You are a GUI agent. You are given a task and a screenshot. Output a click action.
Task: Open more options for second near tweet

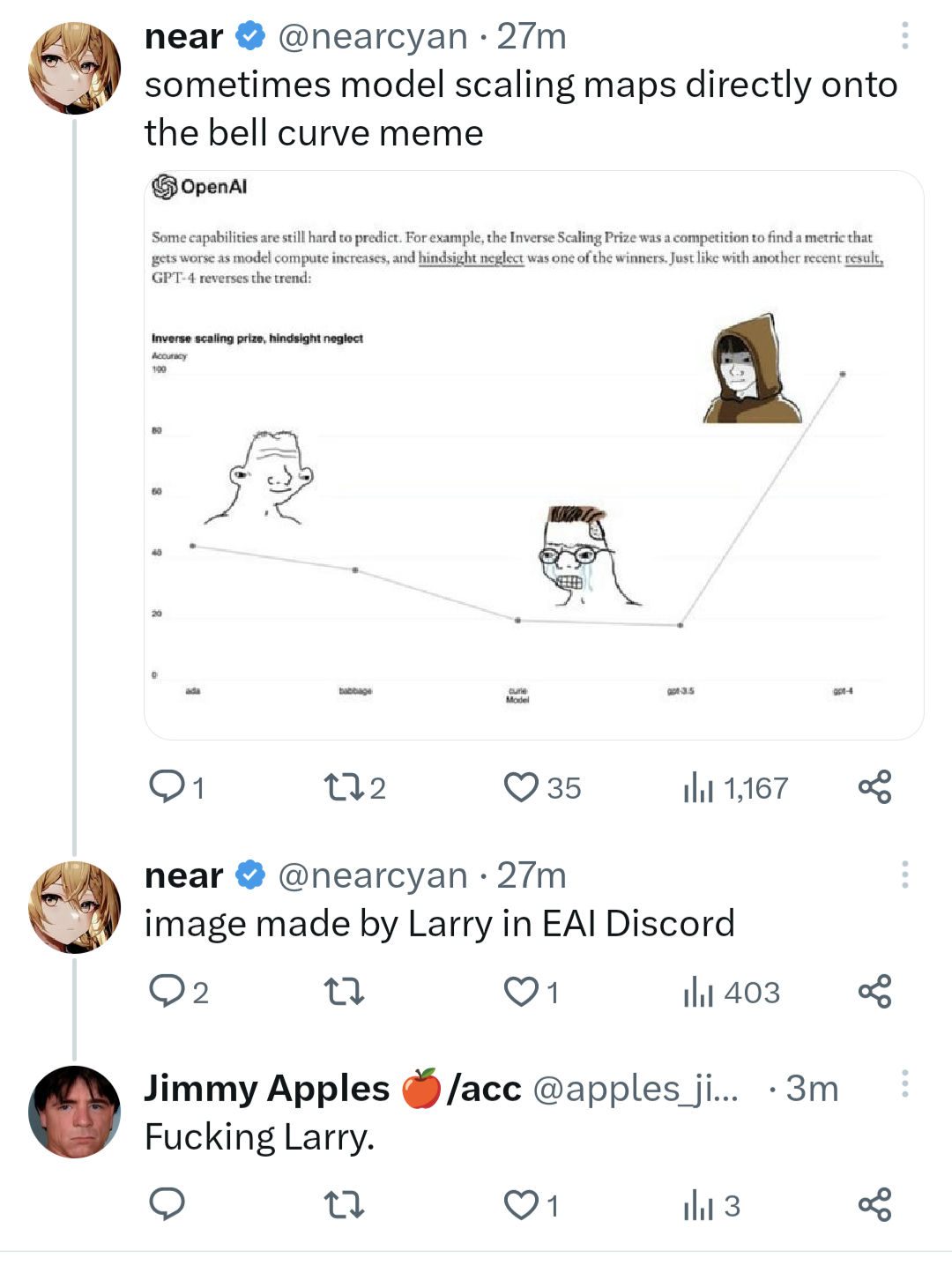pos(904,875)
